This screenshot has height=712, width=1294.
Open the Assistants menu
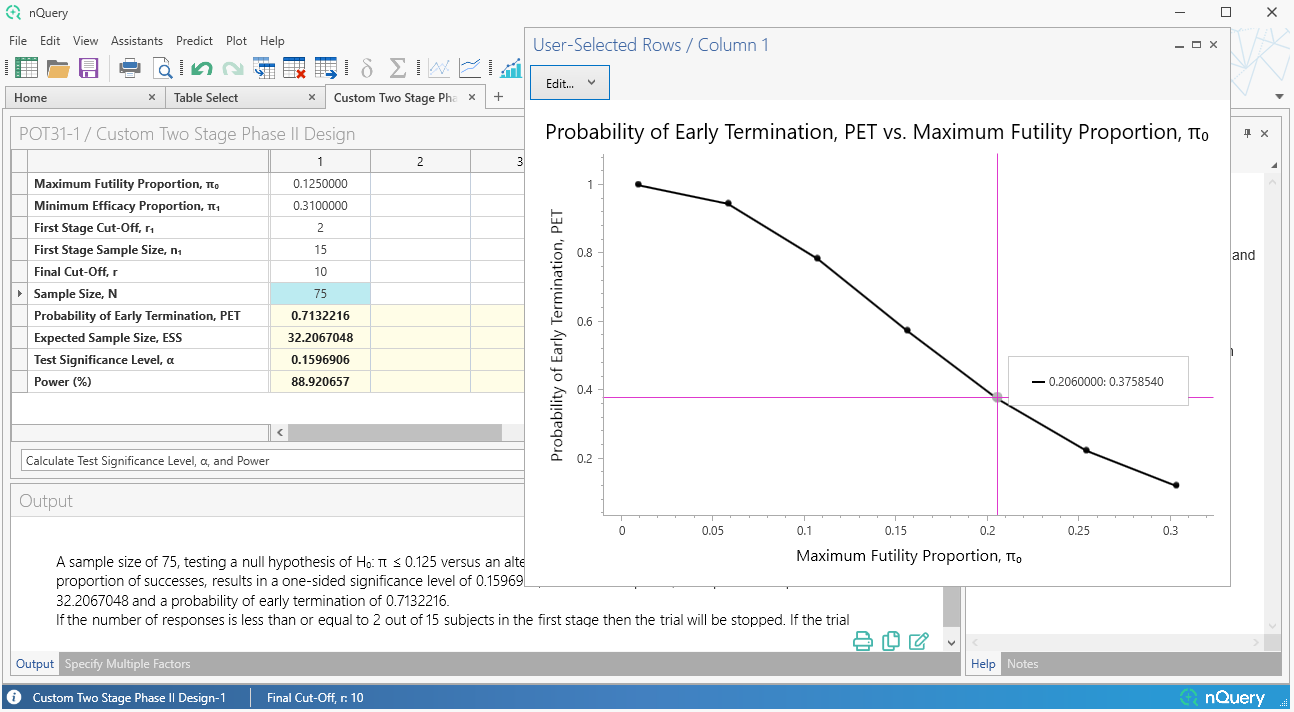pyautogui.click(x=137, y=41)
